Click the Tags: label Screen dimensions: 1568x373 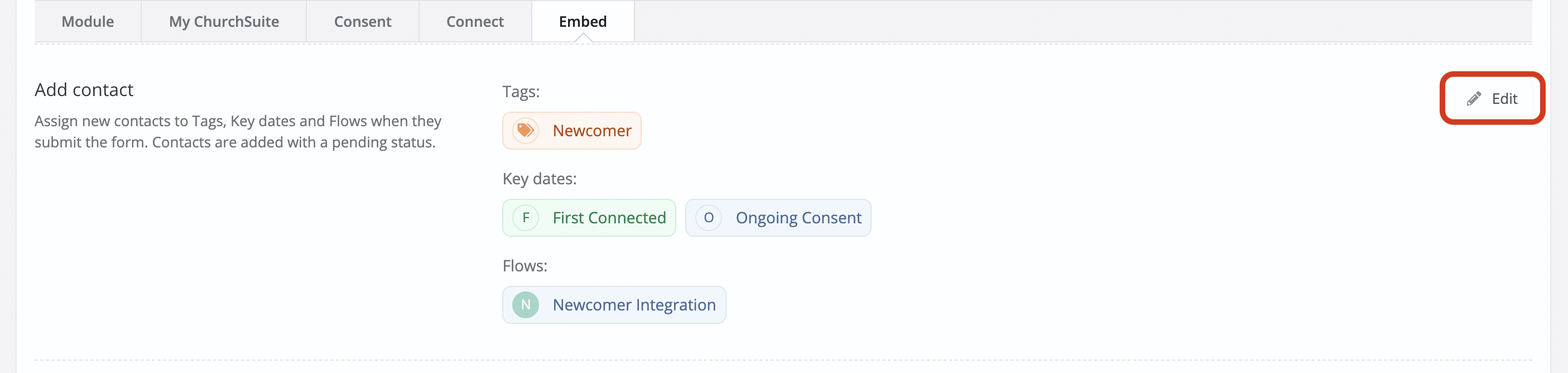click(521, 91)
